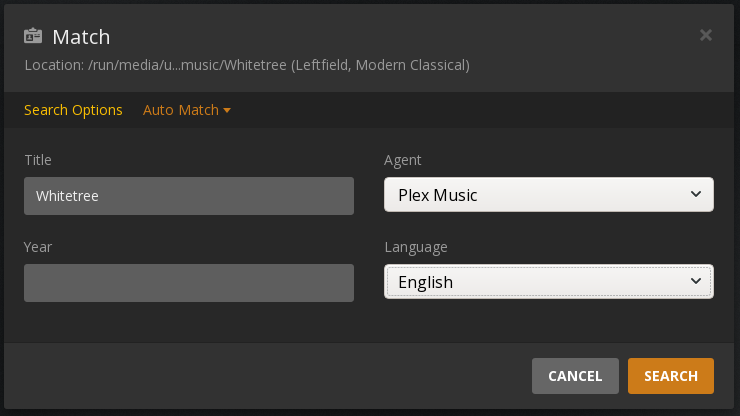The width and height of the screenshot is (740, 416).
Task: Open the Agent dropdown showing Plex Music
Action: [x=548, y=195]
